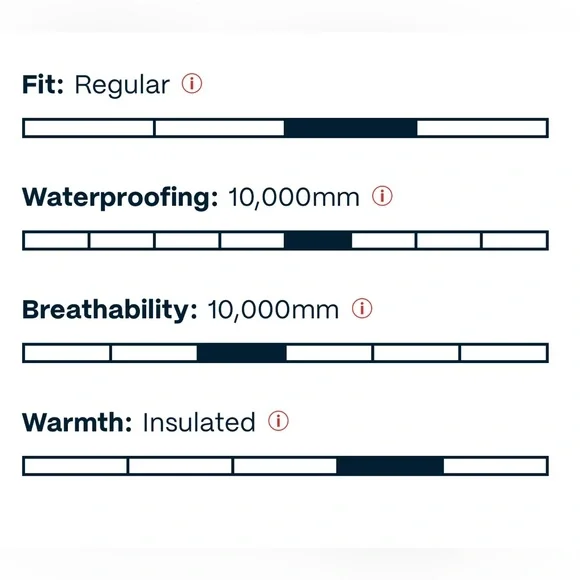Screen dimensions: 580x580
Task: Show info for Warmth Insulated
Action: pos(278,421)
